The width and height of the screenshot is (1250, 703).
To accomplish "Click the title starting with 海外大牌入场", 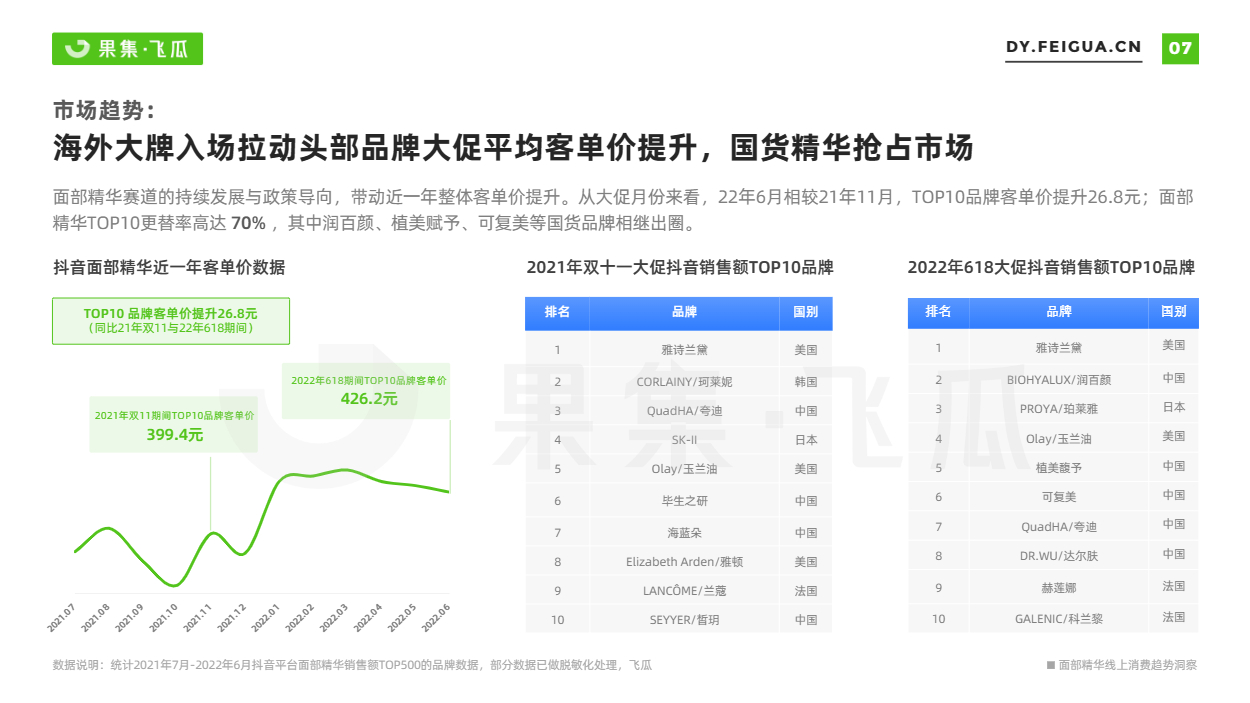I will [512, 149].
